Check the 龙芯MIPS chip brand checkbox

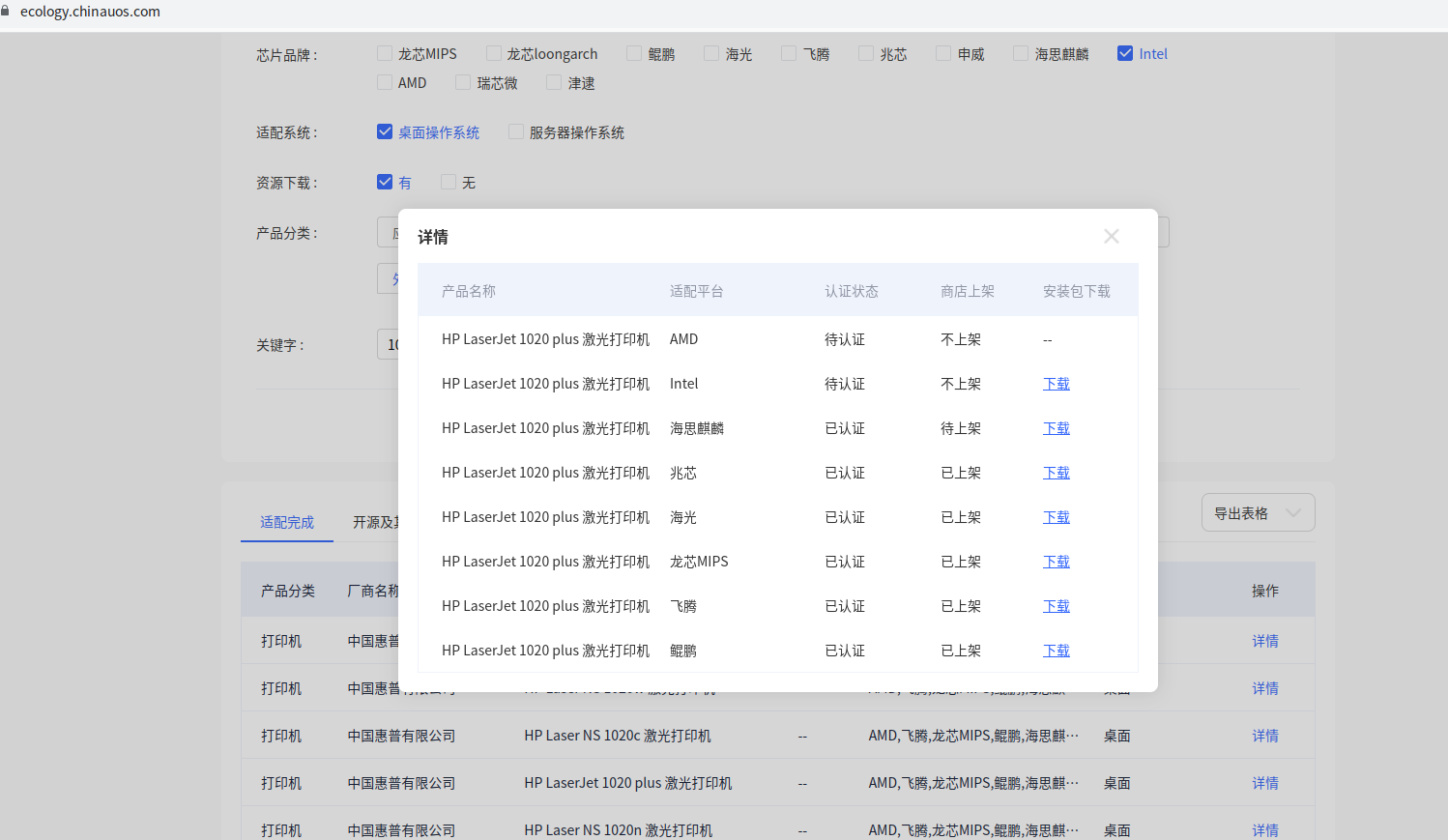click(x=385, y=54)
